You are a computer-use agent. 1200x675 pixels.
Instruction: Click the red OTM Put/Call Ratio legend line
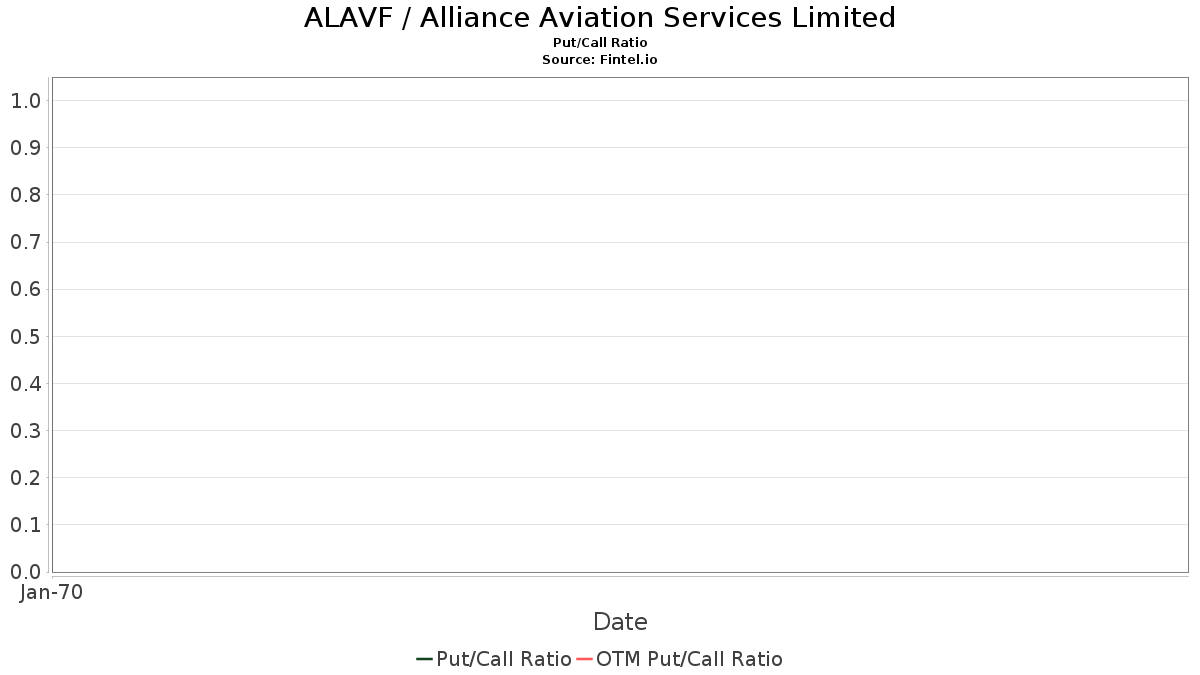585,659
